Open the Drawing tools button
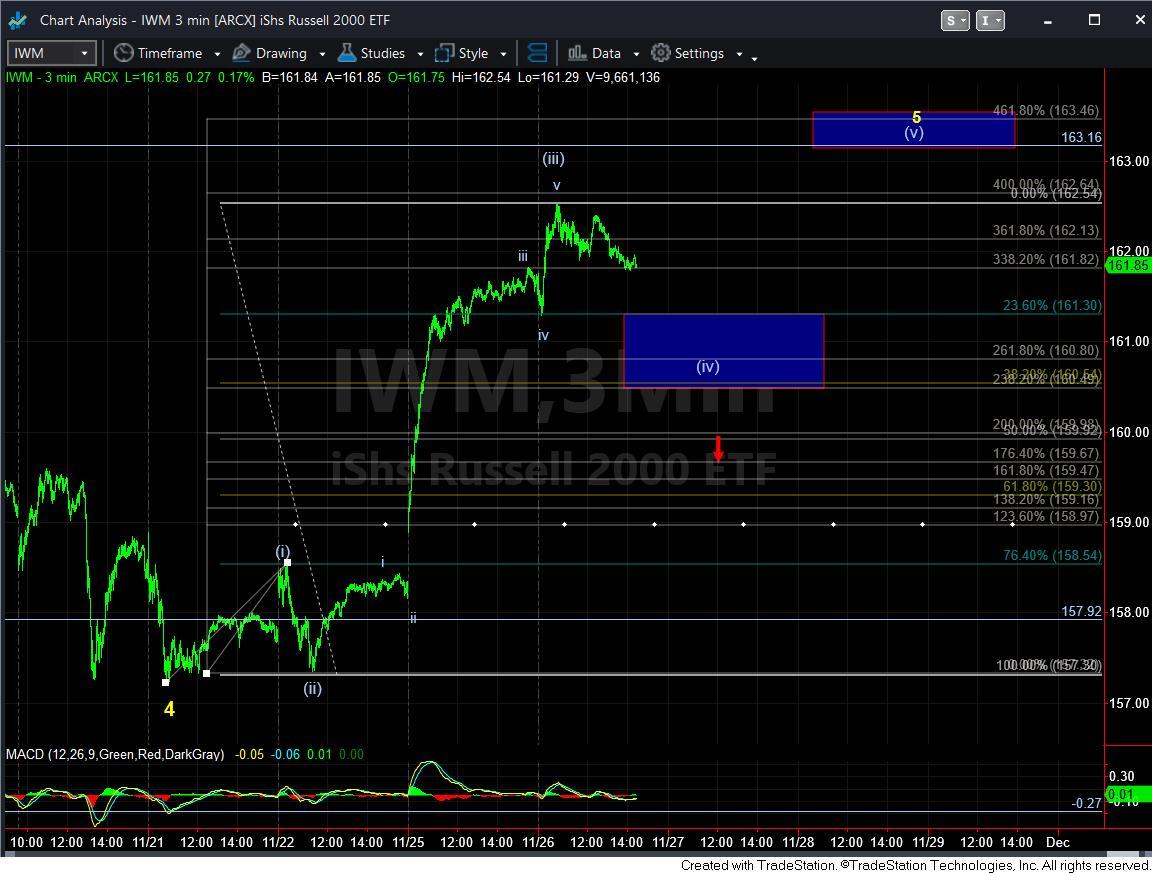 (269, 53)
